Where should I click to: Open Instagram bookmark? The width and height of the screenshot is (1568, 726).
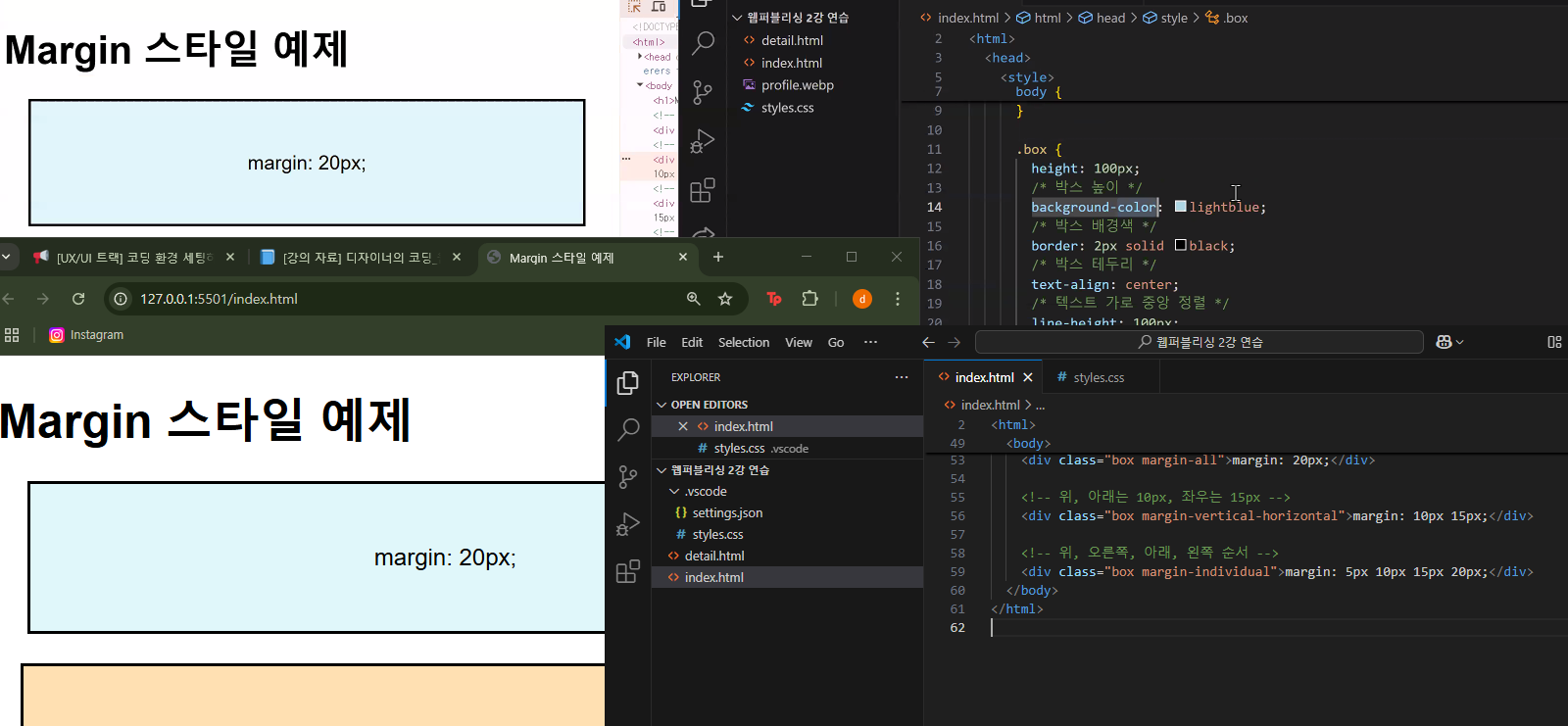point(86,335)
